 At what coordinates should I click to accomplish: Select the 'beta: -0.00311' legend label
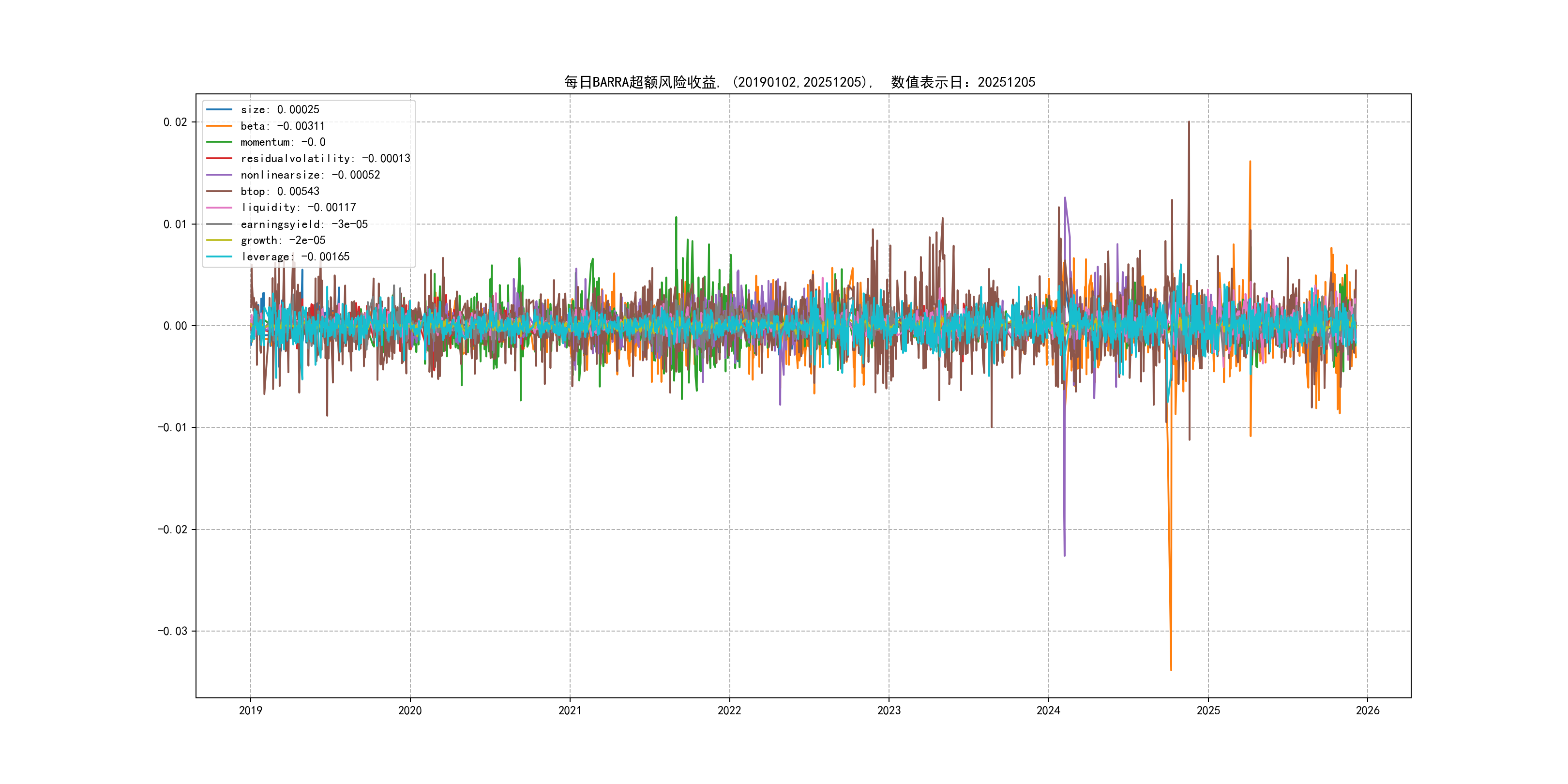(283, 126)
